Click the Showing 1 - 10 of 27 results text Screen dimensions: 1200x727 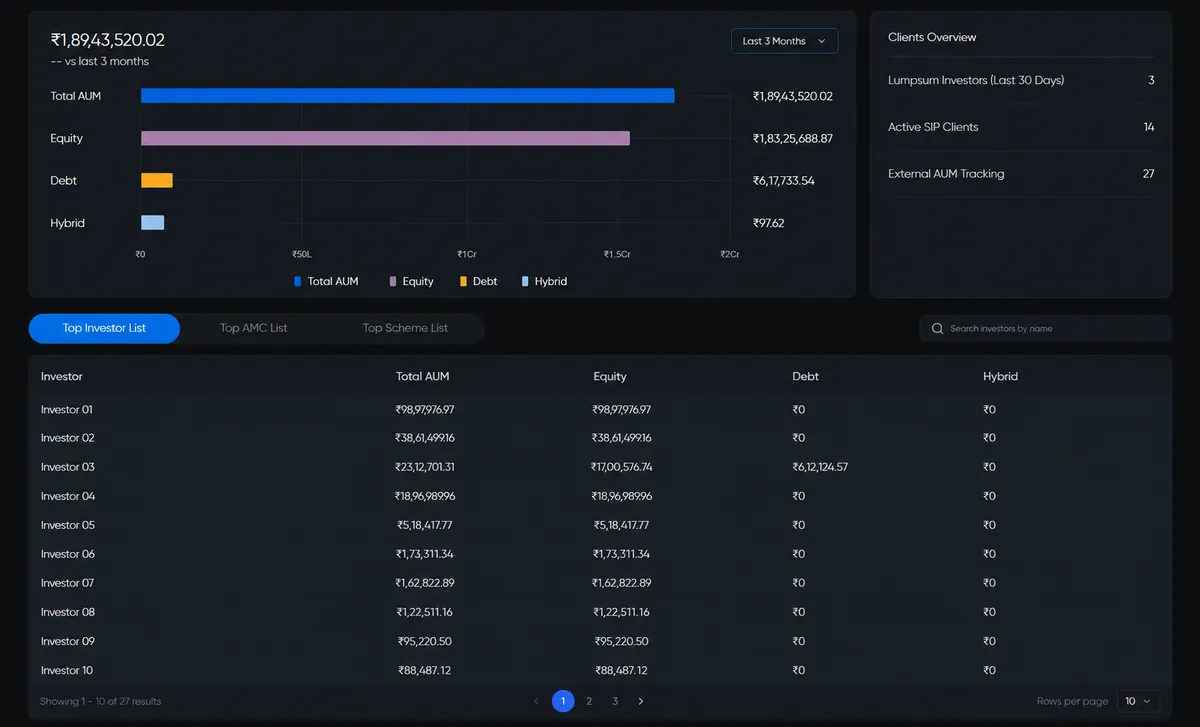tap(100, 701)
